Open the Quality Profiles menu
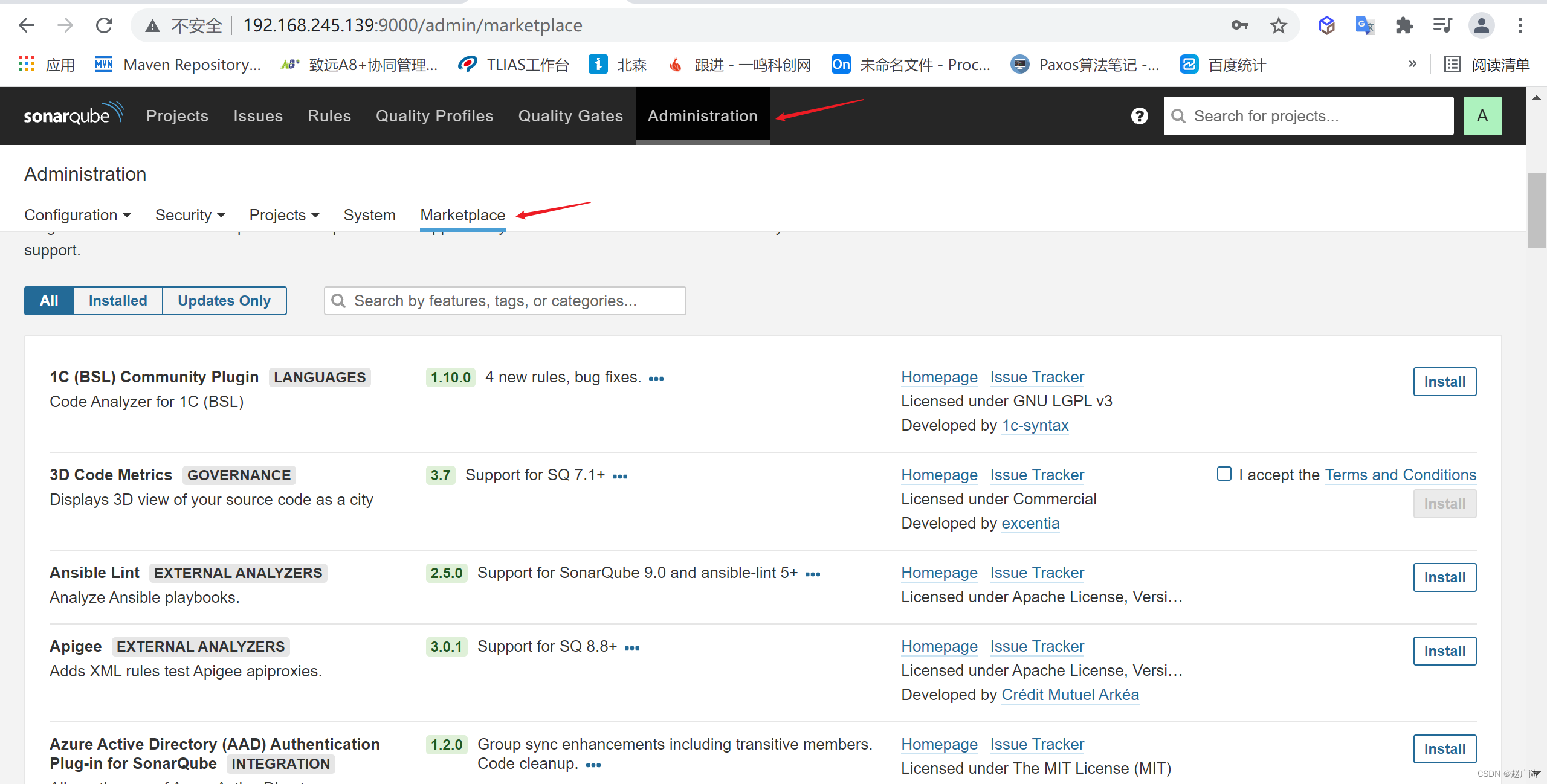This screenshot has width=1547, height=784. click(x=434, y=116)
